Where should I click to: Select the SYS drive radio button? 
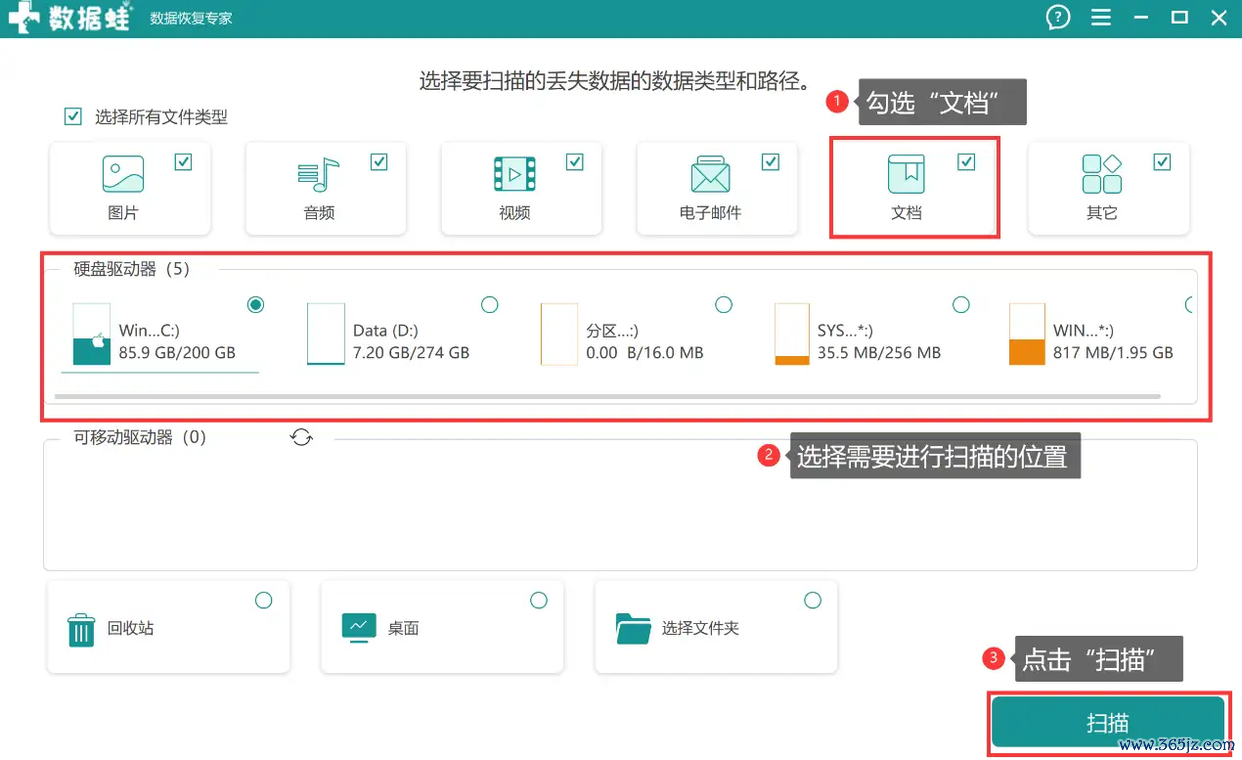(961, 304)
